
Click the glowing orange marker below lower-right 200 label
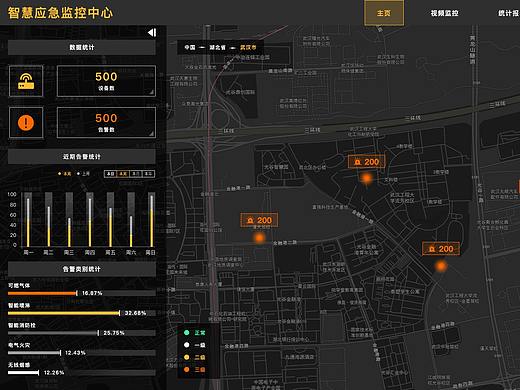[441, 266]
